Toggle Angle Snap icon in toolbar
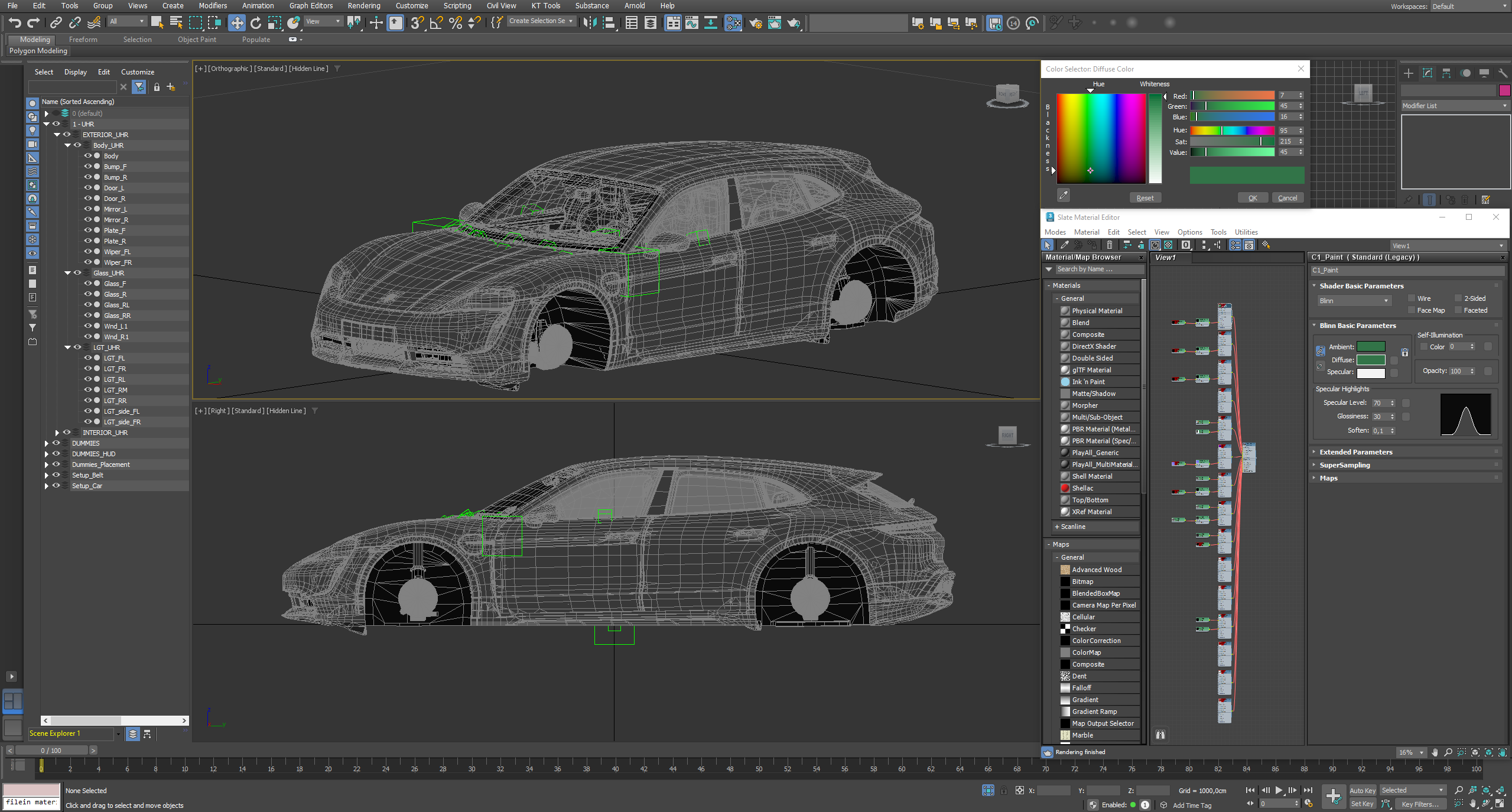Viewport: 1512px width, 812px height. click(436, 22)
